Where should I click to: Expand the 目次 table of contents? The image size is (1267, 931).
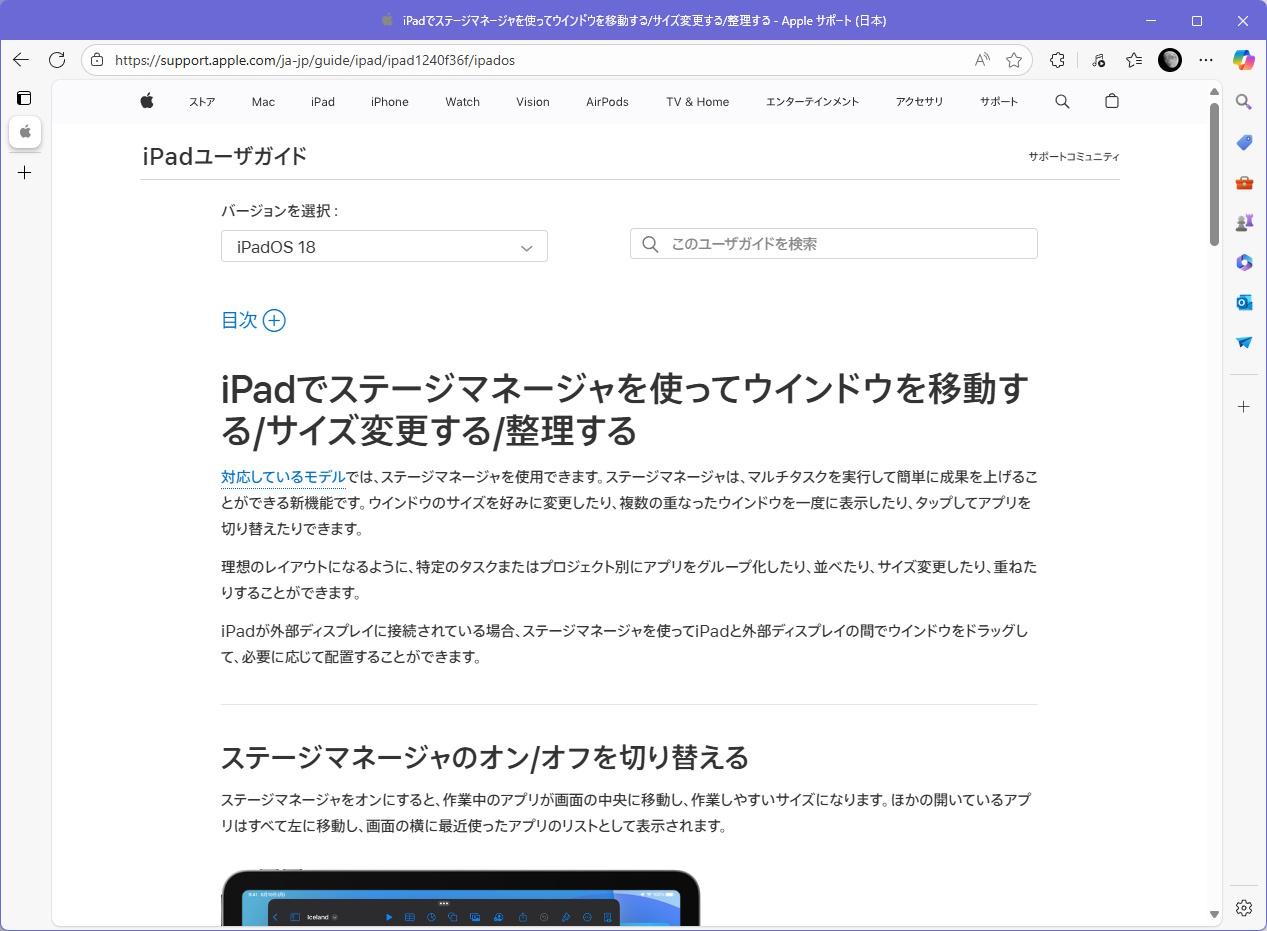point(252,320)
